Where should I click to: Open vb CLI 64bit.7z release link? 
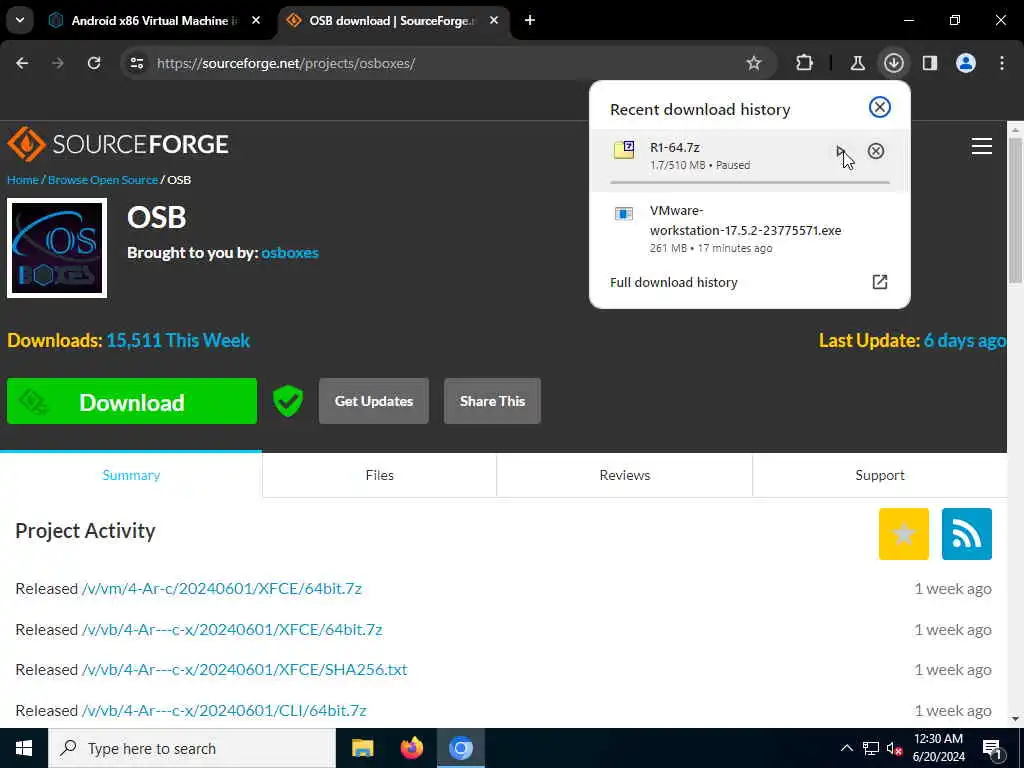tap(224, 711)
